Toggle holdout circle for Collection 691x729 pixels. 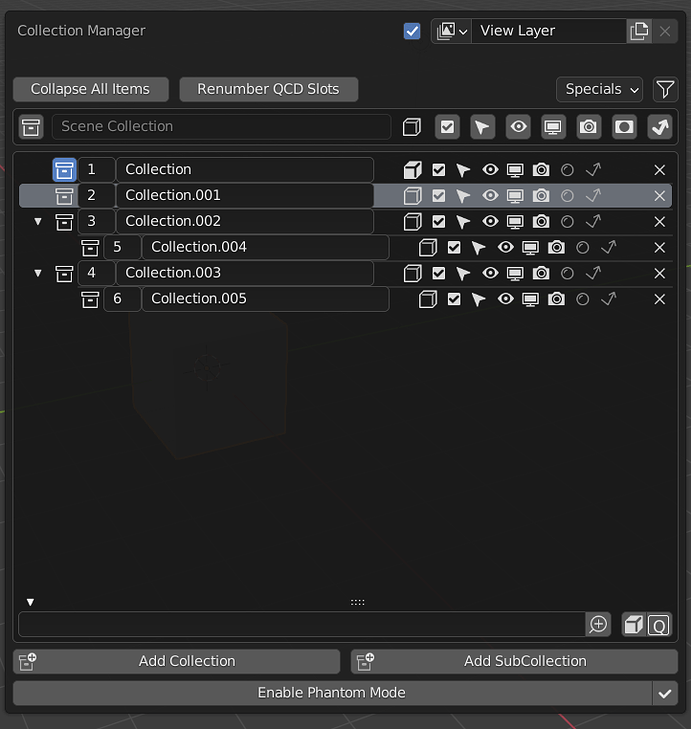(x=567, y=170)
